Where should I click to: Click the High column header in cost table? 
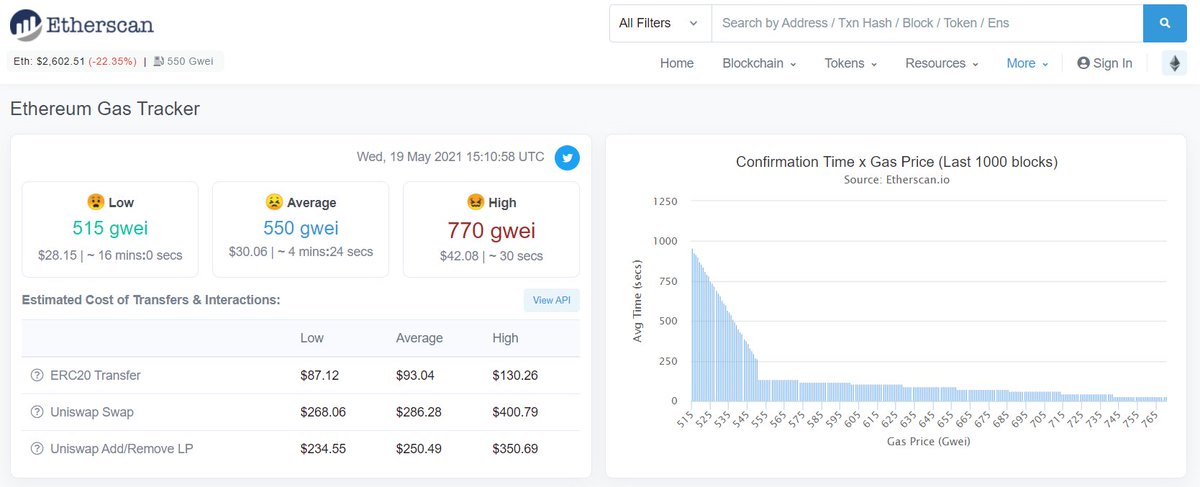click(x=505, y=338)
